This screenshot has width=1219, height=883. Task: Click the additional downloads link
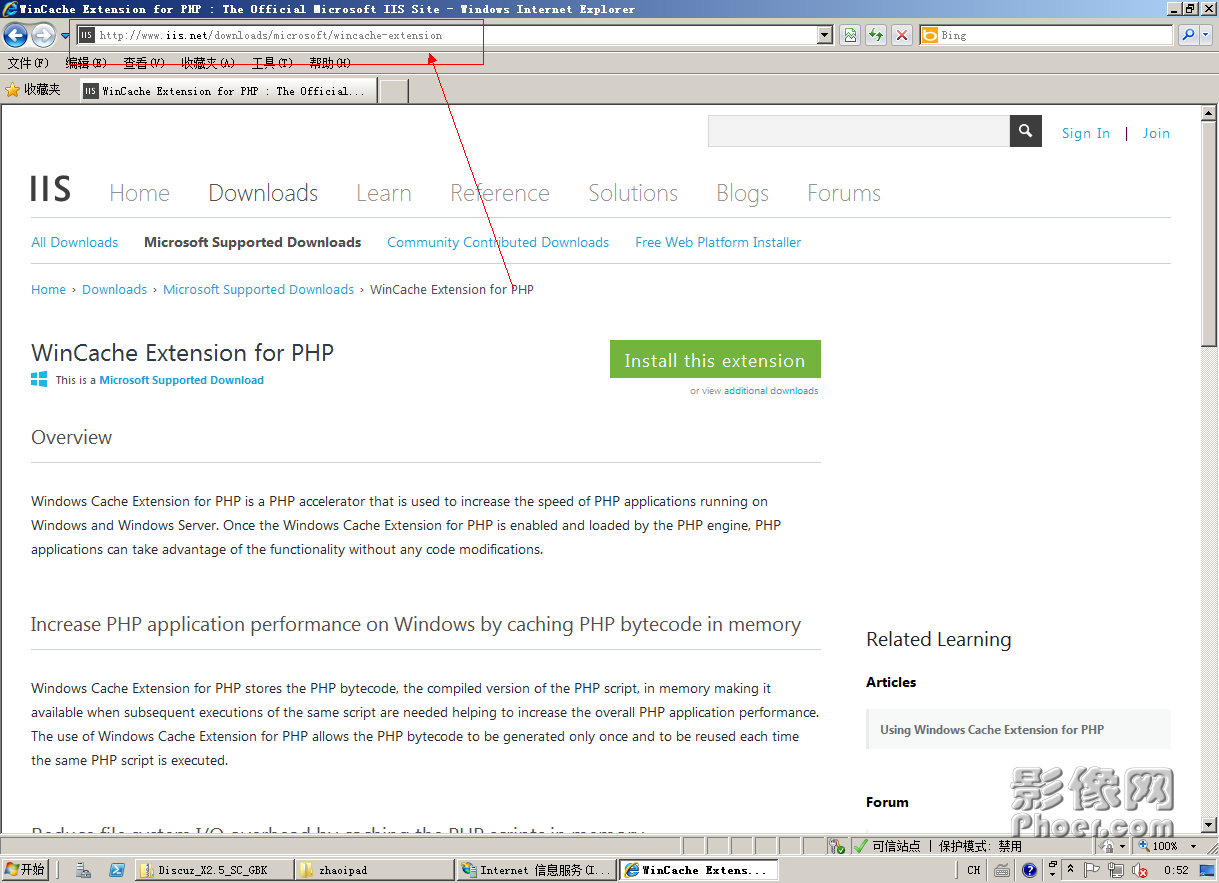771,391
